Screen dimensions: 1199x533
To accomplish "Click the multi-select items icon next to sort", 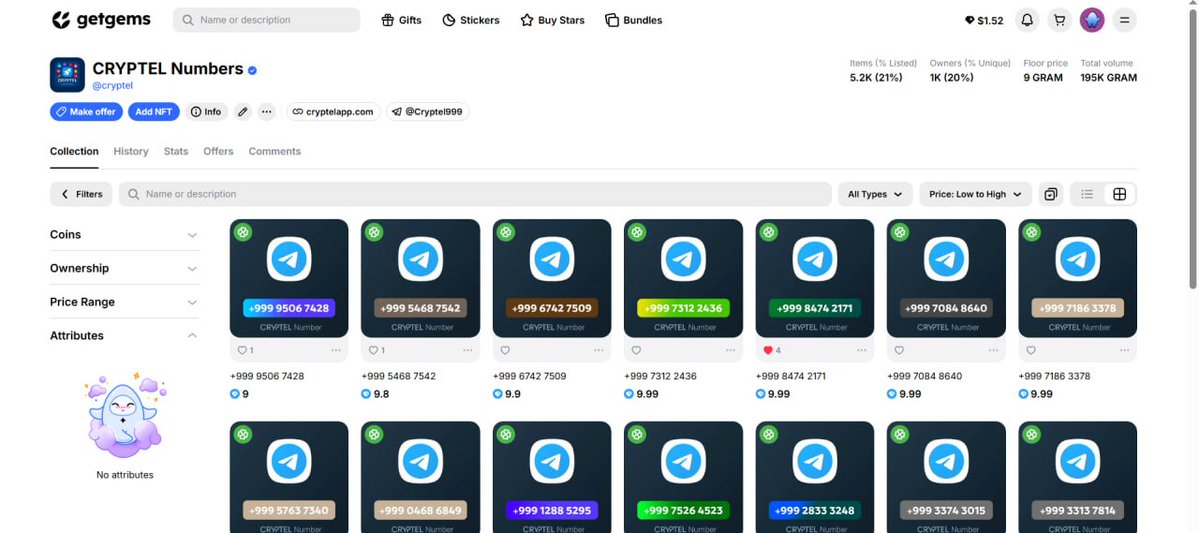I will click(x=1051, y=194).
